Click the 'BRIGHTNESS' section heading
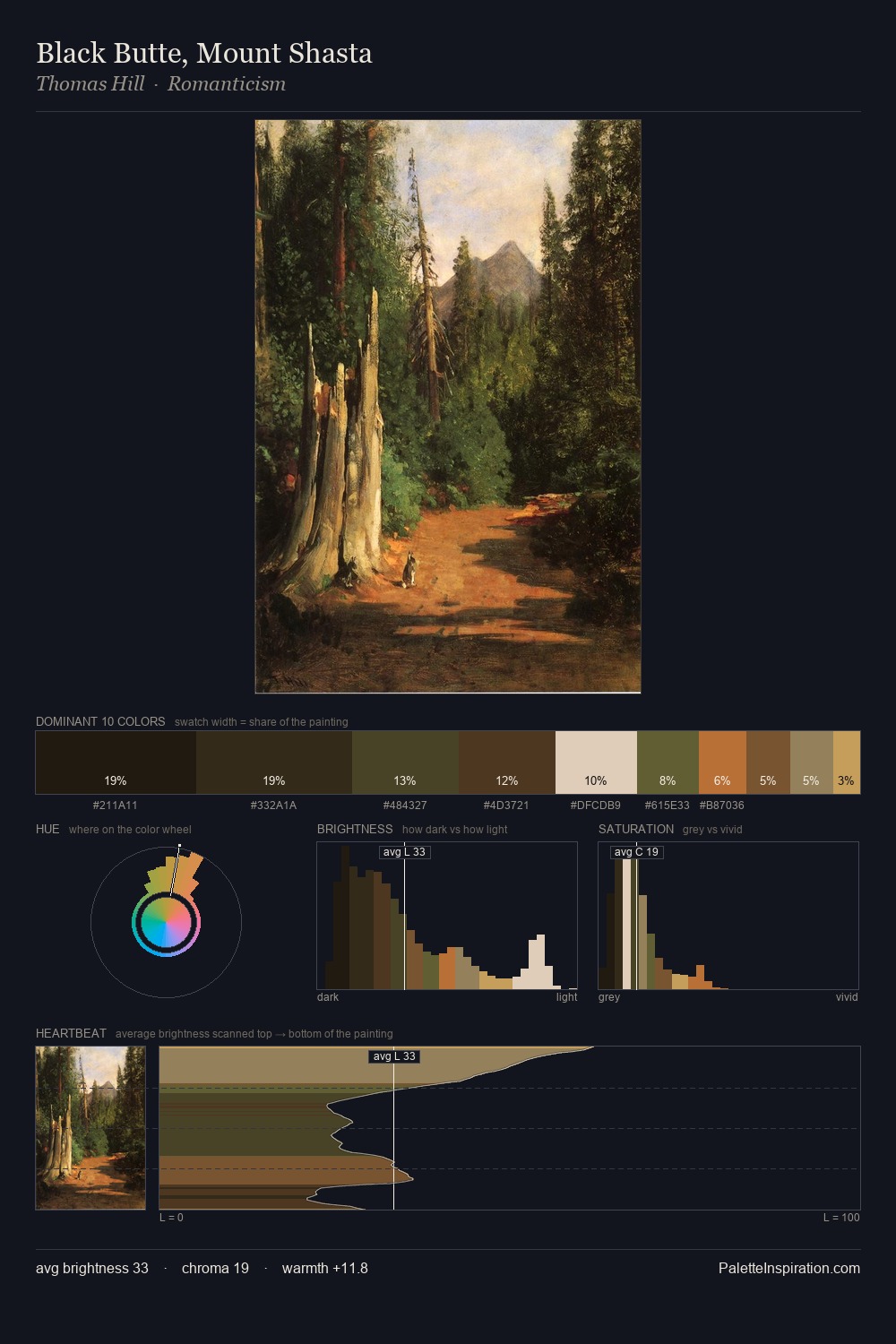This screenshot has width=896, height=1344. pyautogui.click(x=355, y=829)
